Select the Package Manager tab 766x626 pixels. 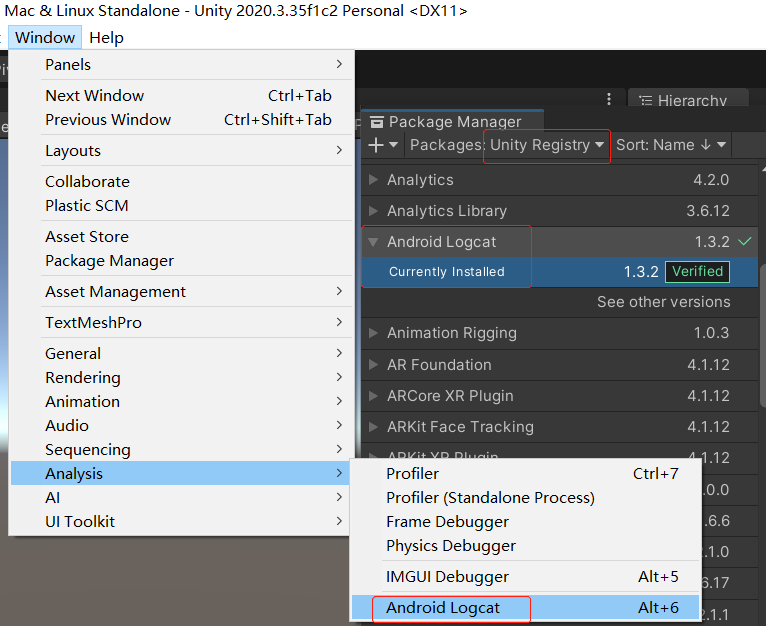pyautogui.click(x=454, y=122)
